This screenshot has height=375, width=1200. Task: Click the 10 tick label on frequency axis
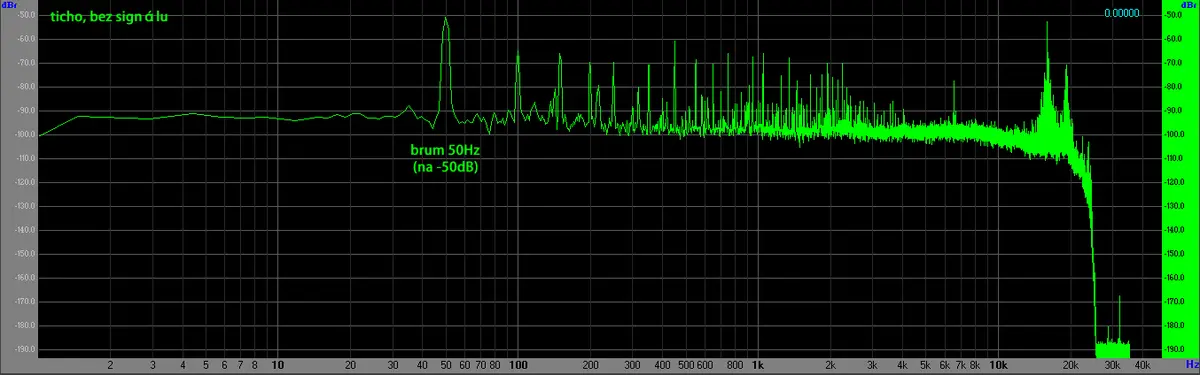tap(279, 365)
